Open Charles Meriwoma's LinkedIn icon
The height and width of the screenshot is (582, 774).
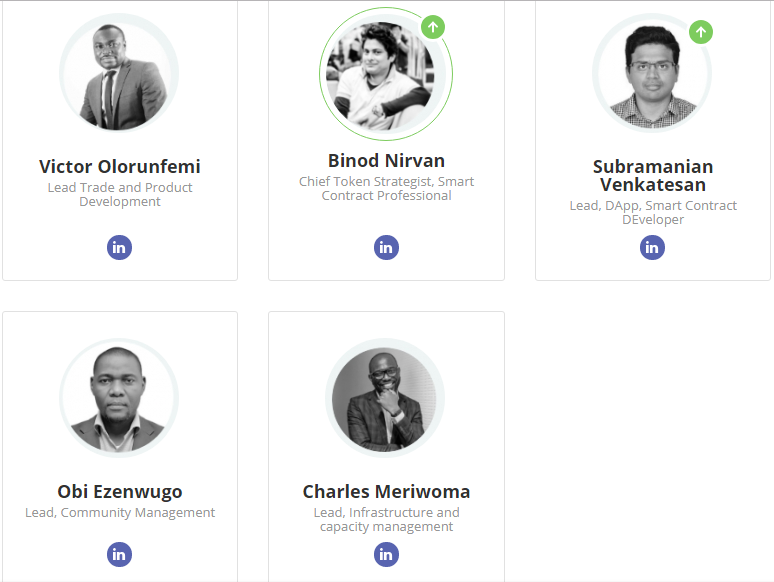coord(386,553)
